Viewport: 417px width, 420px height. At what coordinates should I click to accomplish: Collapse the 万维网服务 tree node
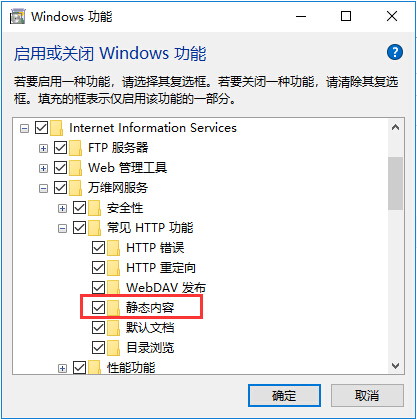tap(43, 188)
